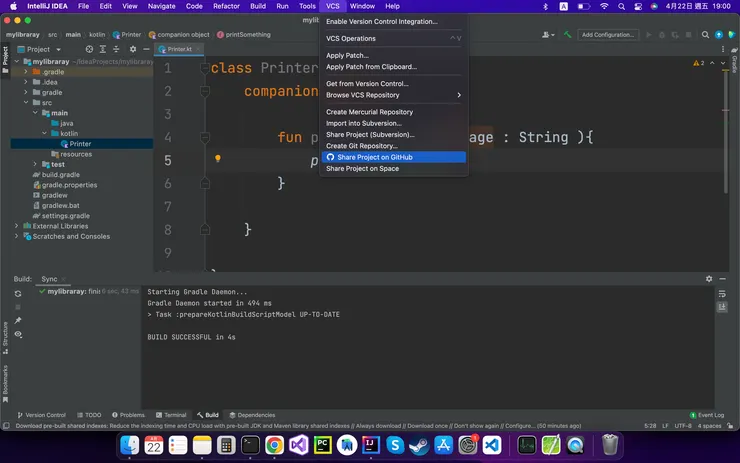Viewport: 740px width, 463px height.
Task: Open Project tool window settings gear
Action: click(x=132, y=49)
